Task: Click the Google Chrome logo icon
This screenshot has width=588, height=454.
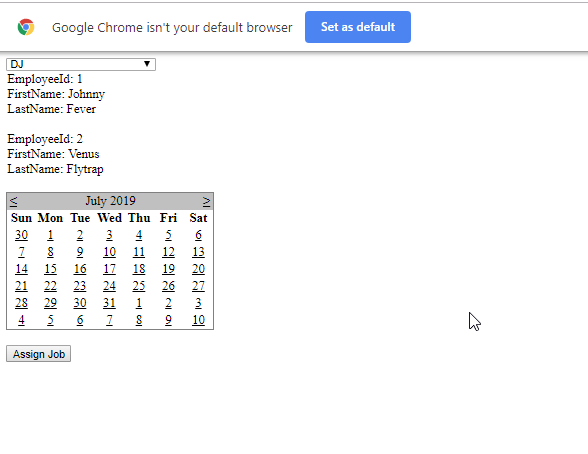Action: pos(26,27)
